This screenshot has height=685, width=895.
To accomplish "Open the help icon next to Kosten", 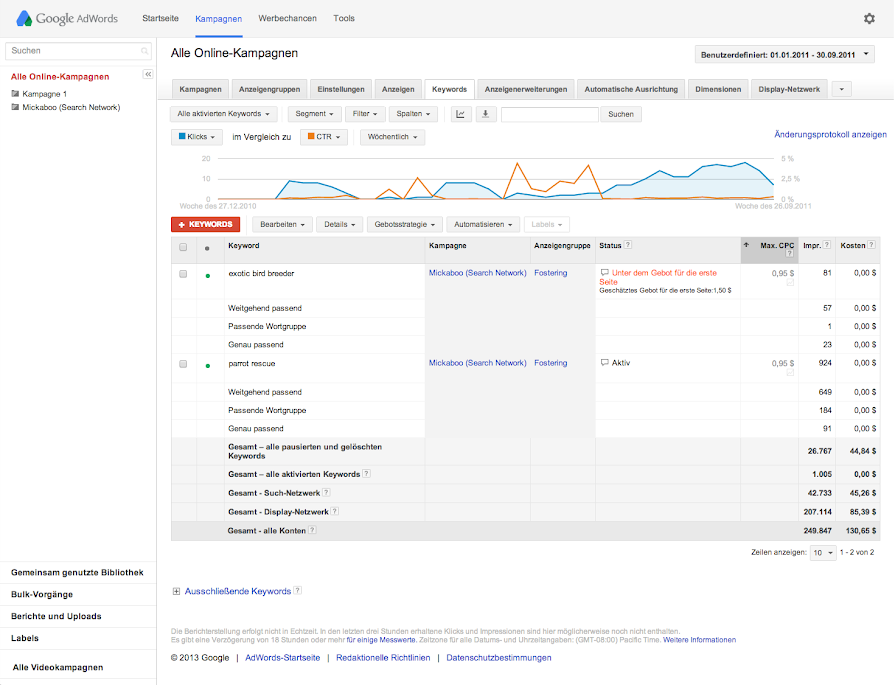I will [872, 245].
